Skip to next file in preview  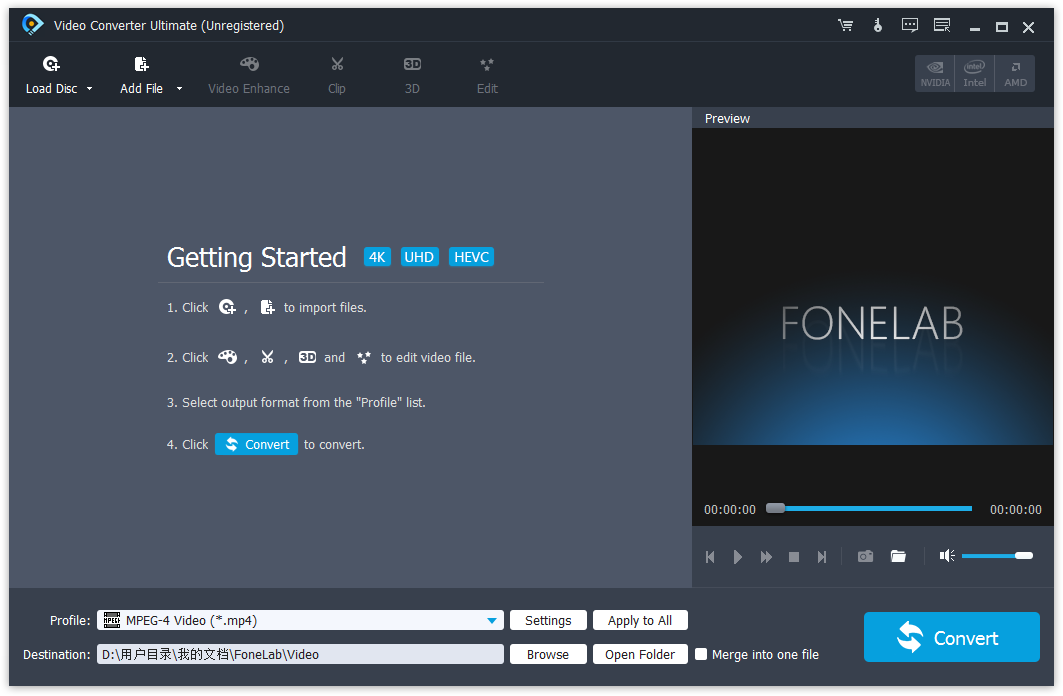pyautogui.click(x=822, y=556)
